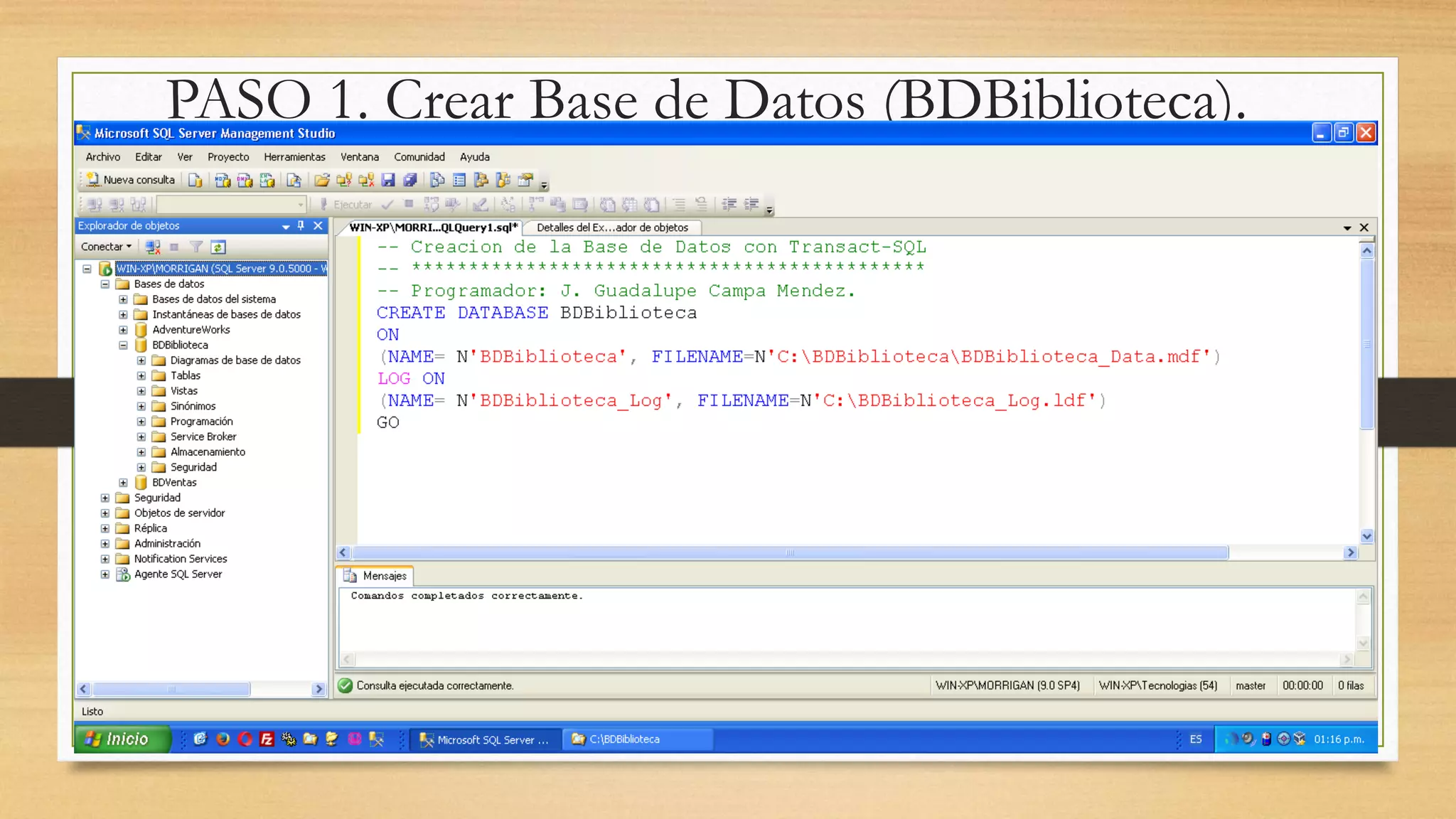Open the Conectar dropdown

(x=106, y=247)
